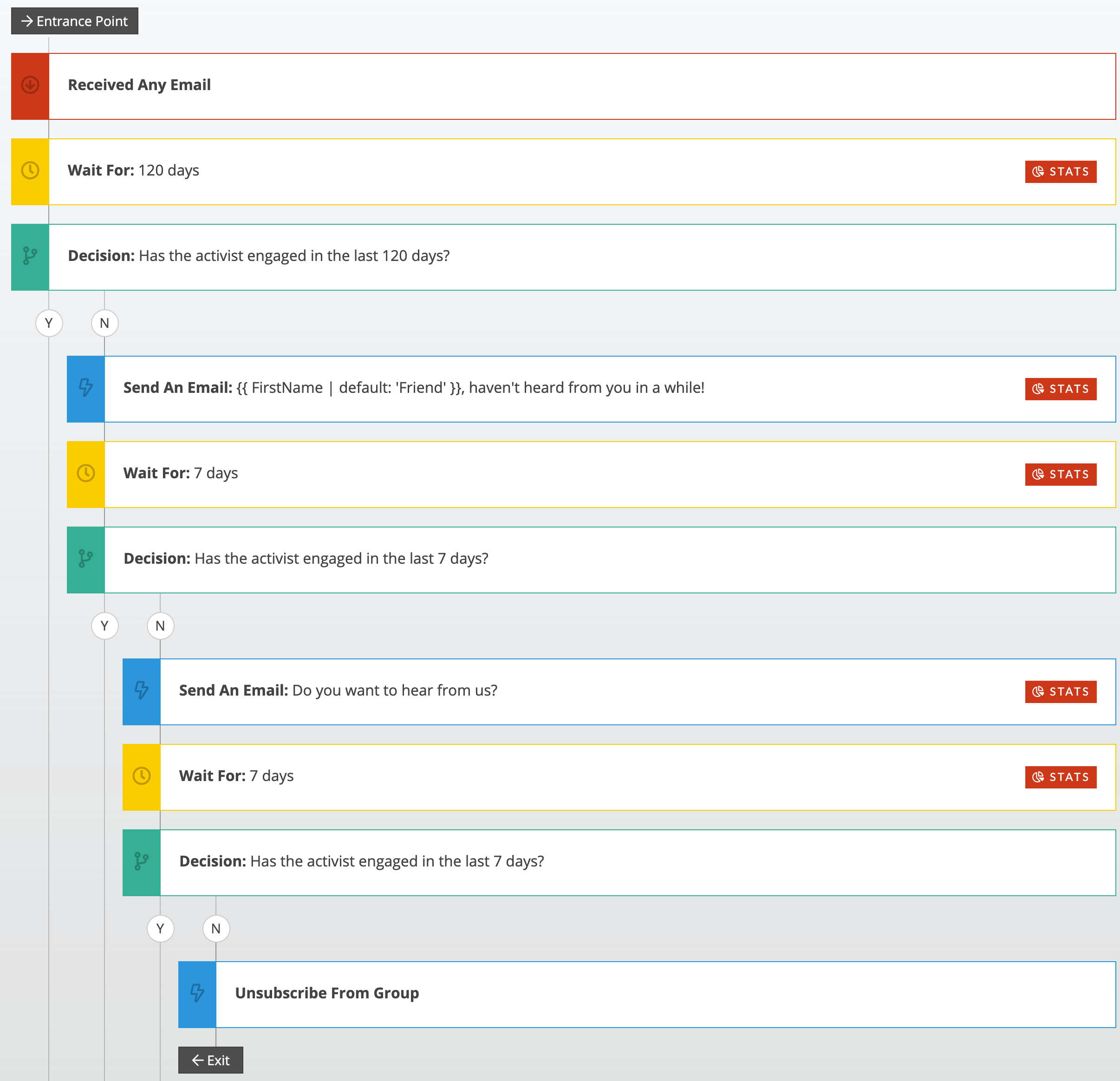This screenshot has height=1081, width=1120.
Task: Open the Received Any Email step
Action: tap(563, 86)
